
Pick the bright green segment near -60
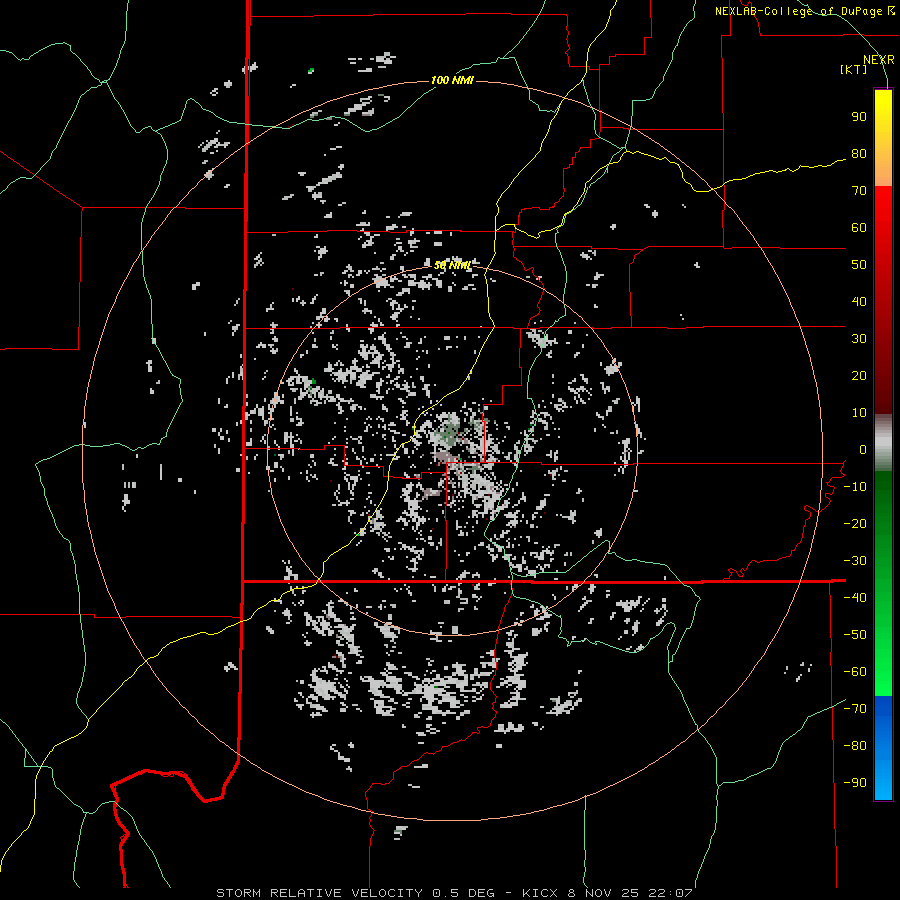883,672
